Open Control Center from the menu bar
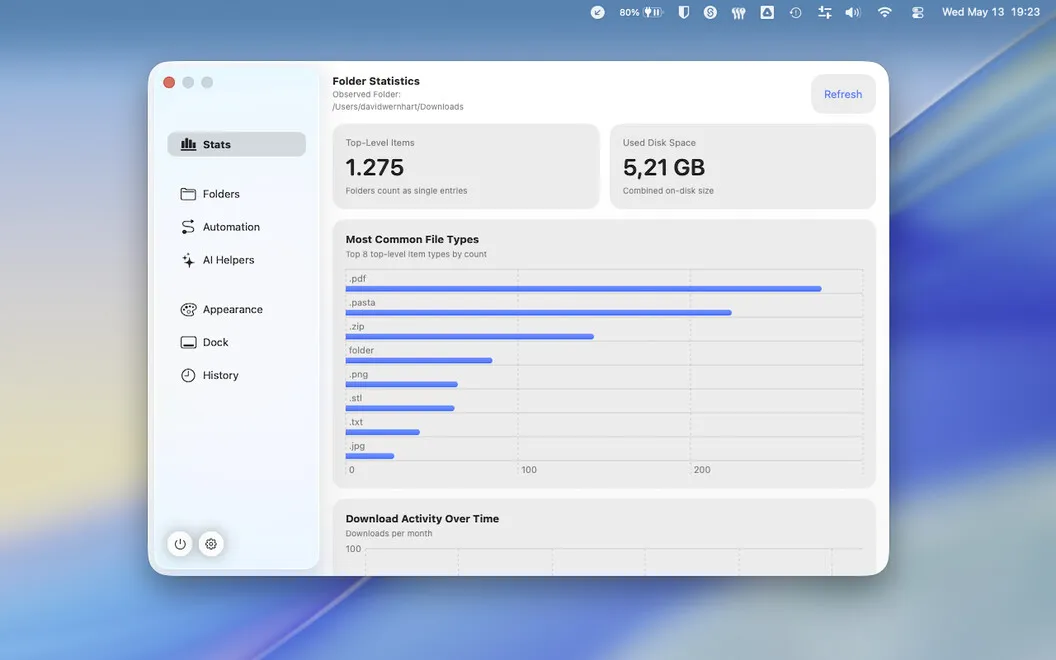Viewport: 1056px width, 660px height. tap(917, 12)
